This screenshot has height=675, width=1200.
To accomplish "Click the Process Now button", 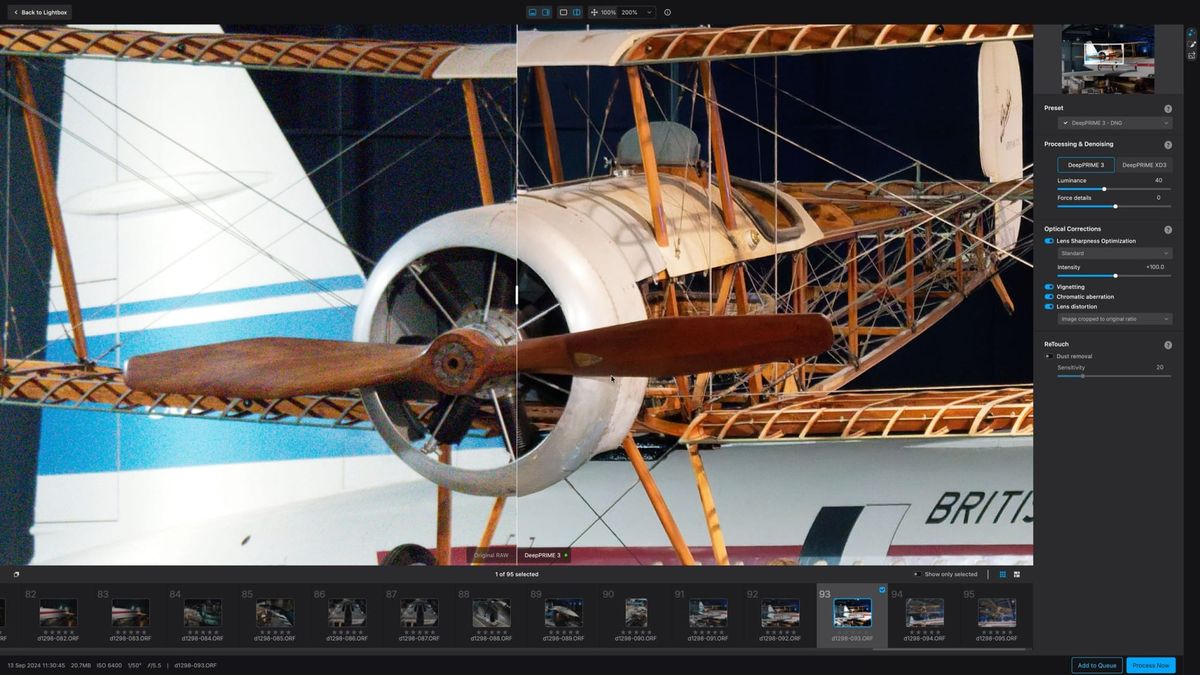I will tap(1151, 665).
